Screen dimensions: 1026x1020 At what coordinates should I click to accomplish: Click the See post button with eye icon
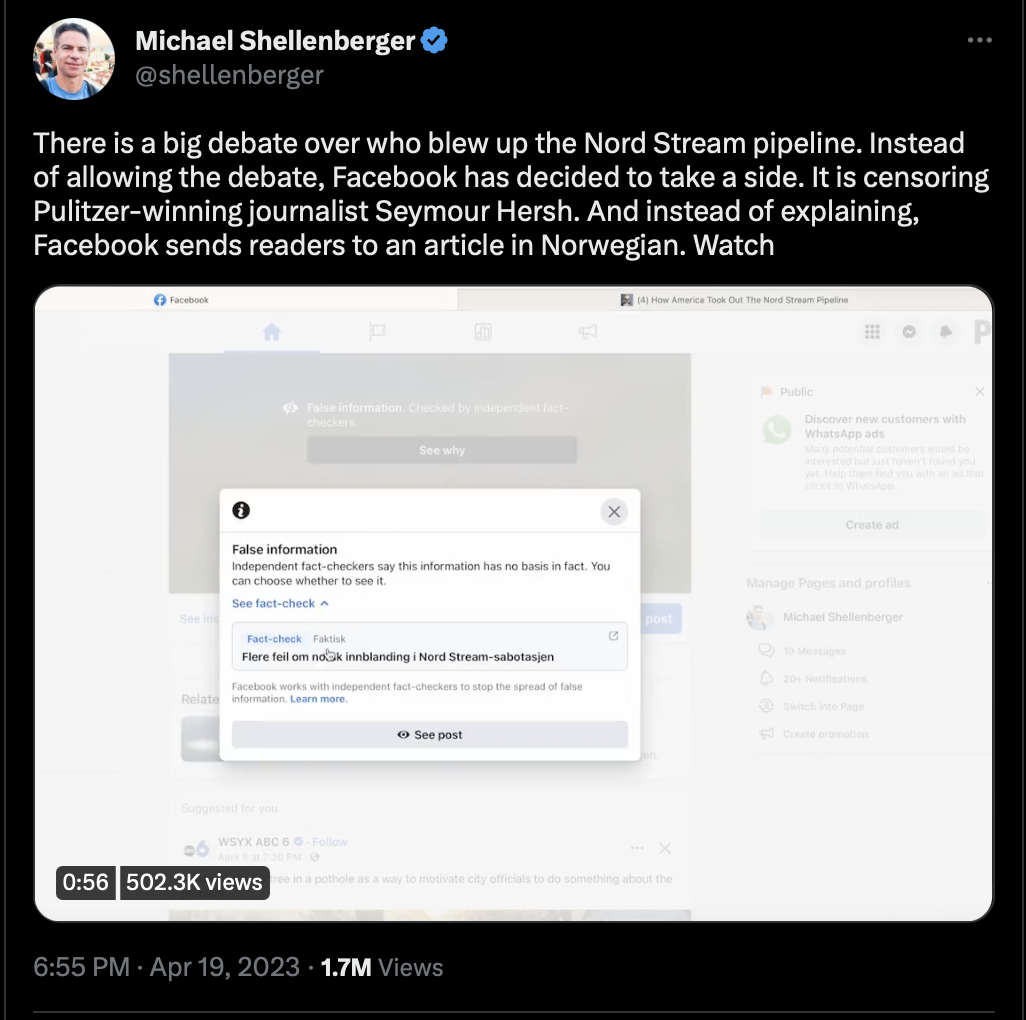point(430,735)
